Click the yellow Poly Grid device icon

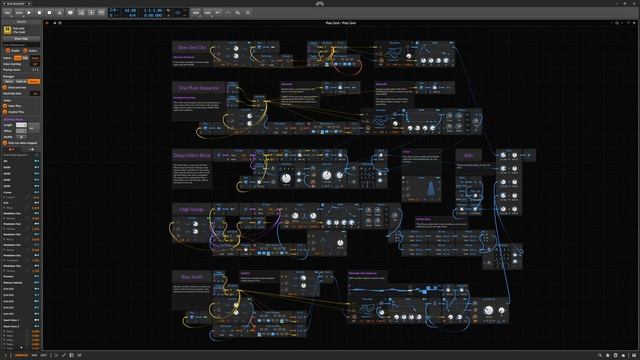tap(7, 30)
